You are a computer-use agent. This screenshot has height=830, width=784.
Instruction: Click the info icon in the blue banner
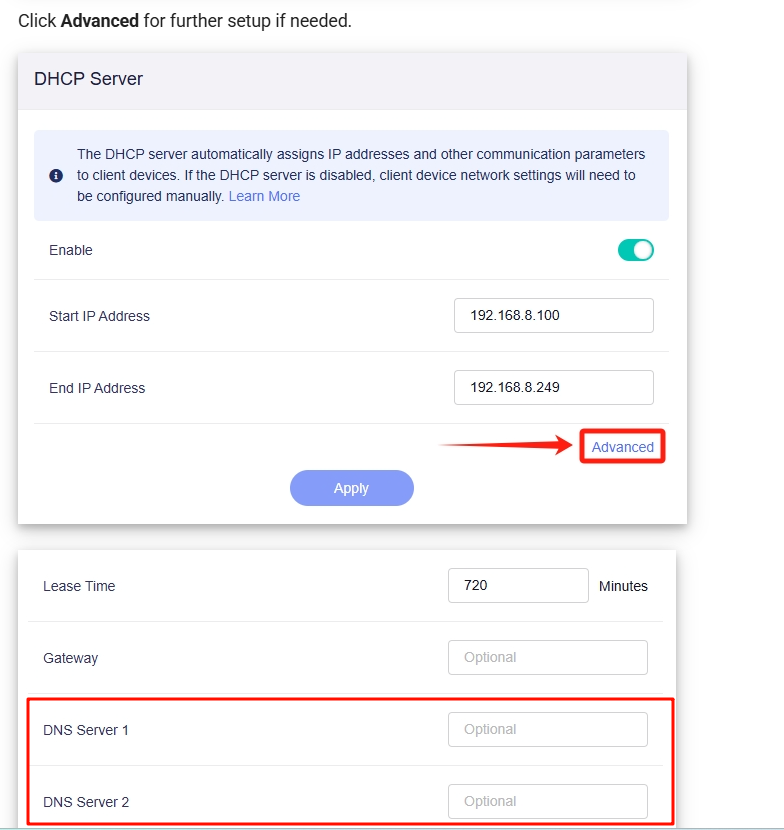(56, 175)
